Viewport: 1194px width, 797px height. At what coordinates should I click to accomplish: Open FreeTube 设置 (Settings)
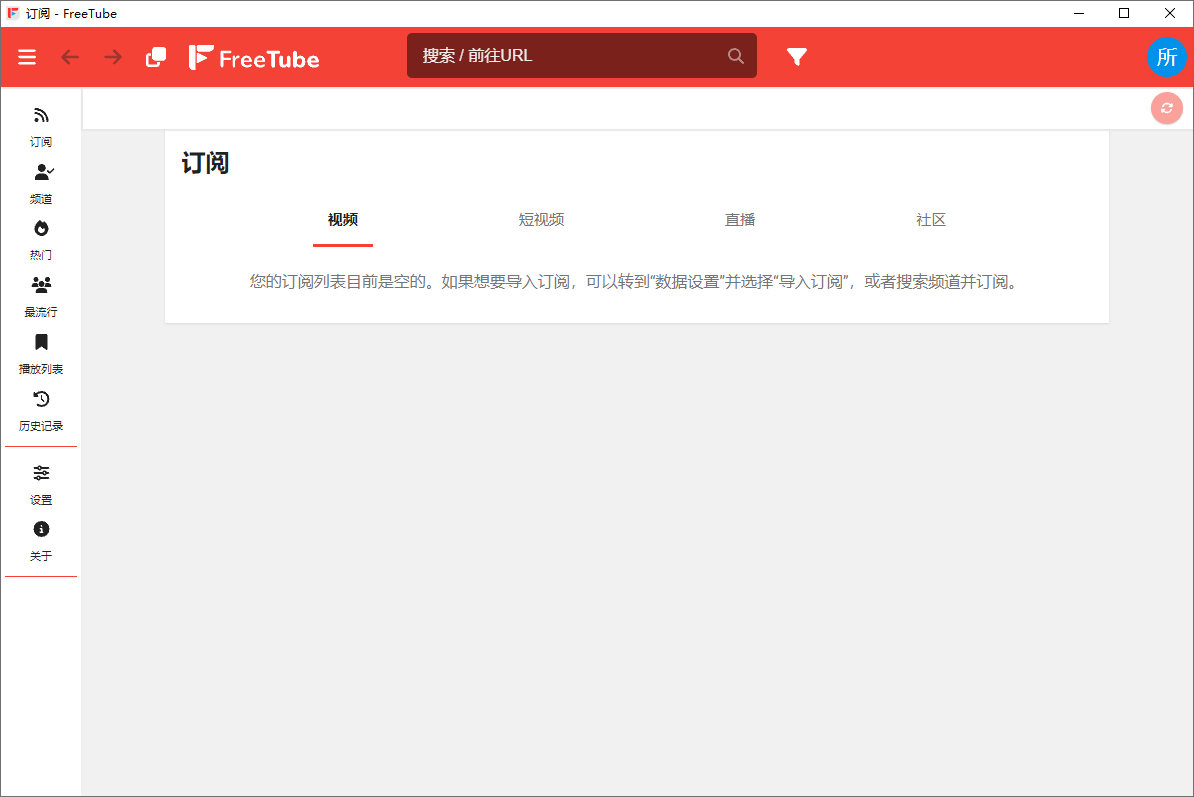click(41, 484)
